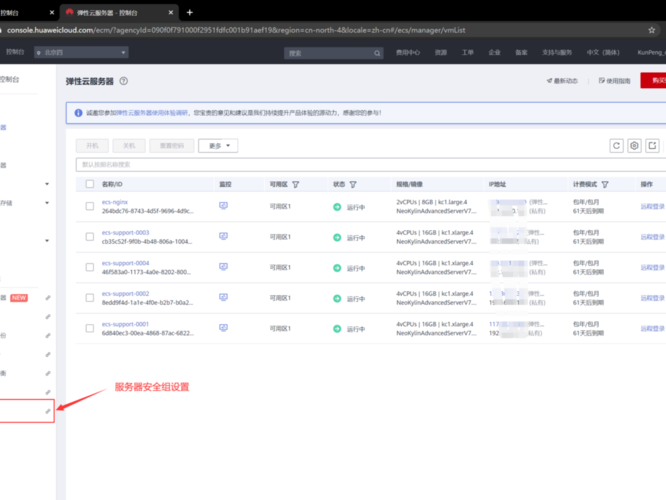The image size is (666, 500).
Task: Open 工单 in the top navigation
Action: pyautogui.click(x=468, y=53)
